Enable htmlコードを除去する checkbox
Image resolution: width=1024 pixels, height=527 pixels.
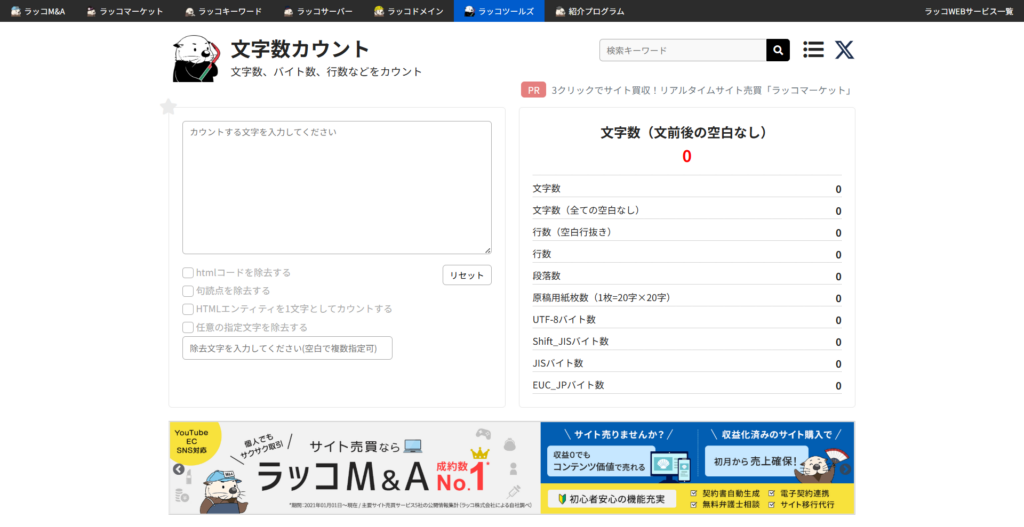click(187, 272)
